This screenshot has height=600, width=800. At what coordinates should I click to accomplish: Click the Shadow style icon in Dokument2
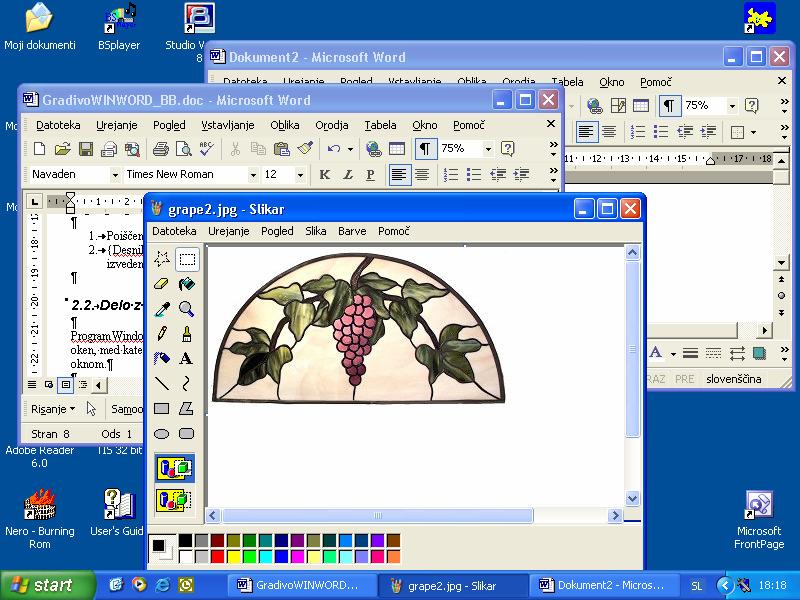759,353
